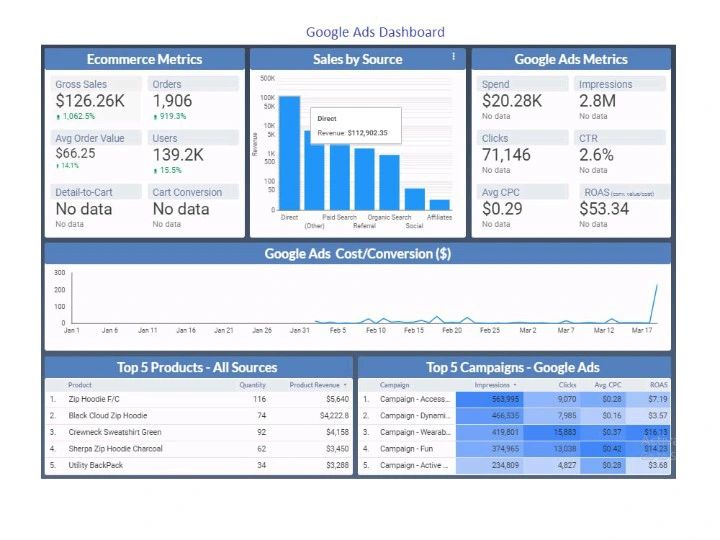Click the ROAS column header in campaigns table

[x=656, y=384]
